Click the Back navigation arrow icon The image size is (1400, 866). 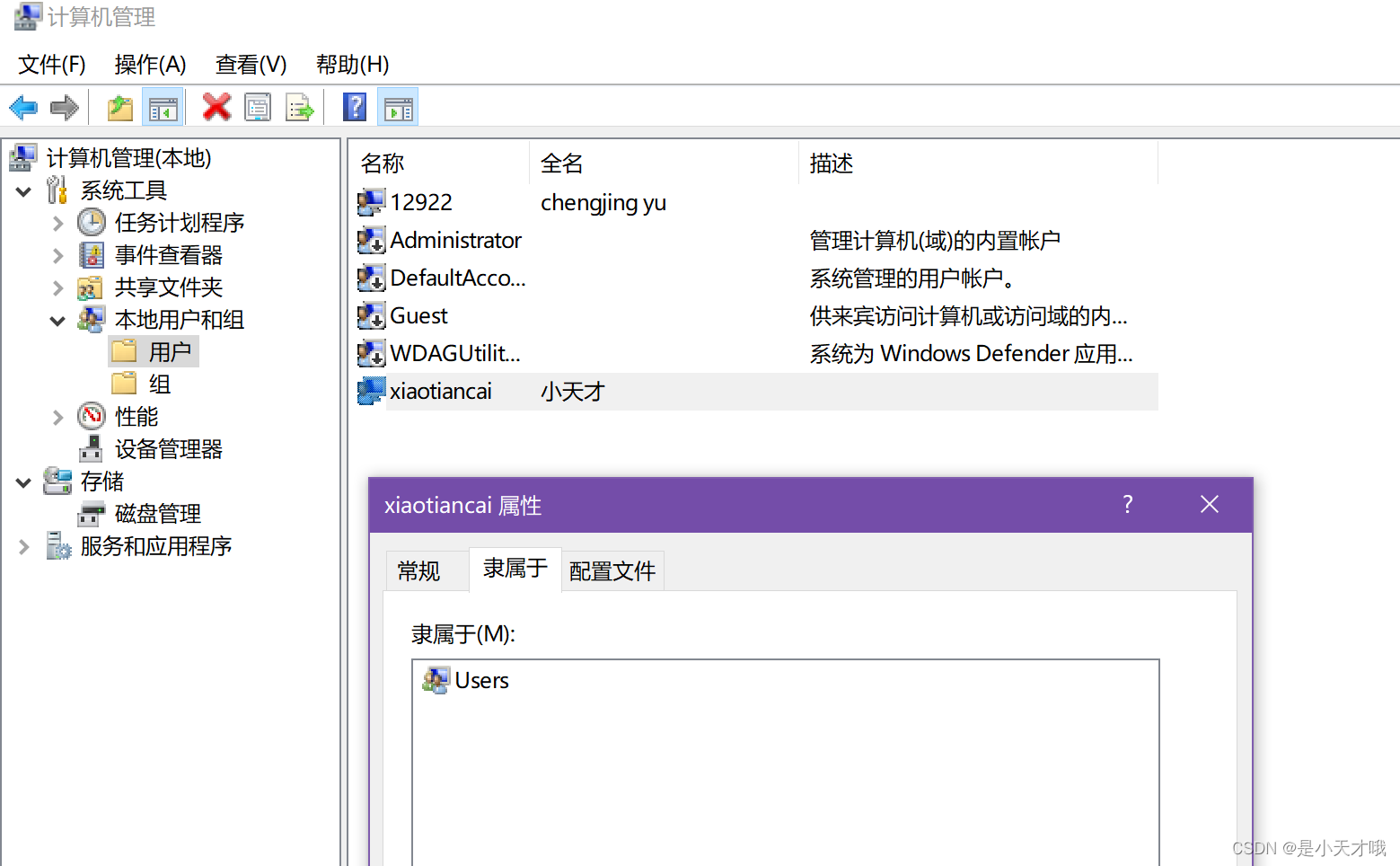[22, 107]
